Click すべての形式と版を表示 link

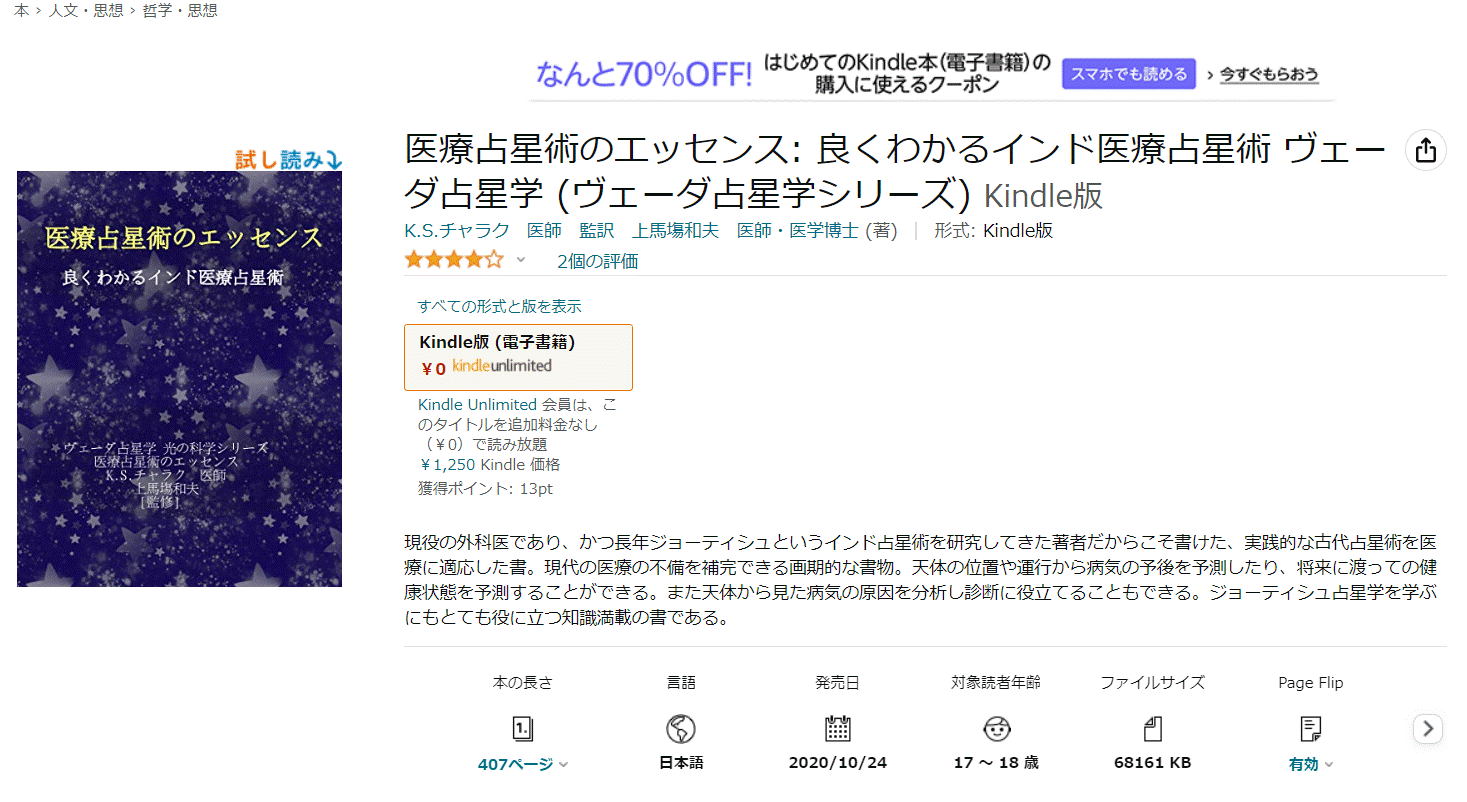pyautogui.click(x=499, y=306)
